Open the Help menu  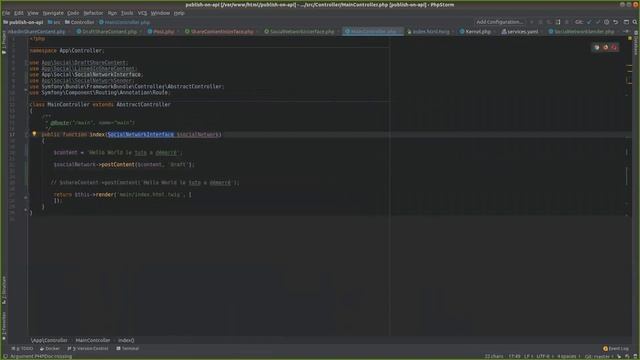tap(179, 13)
